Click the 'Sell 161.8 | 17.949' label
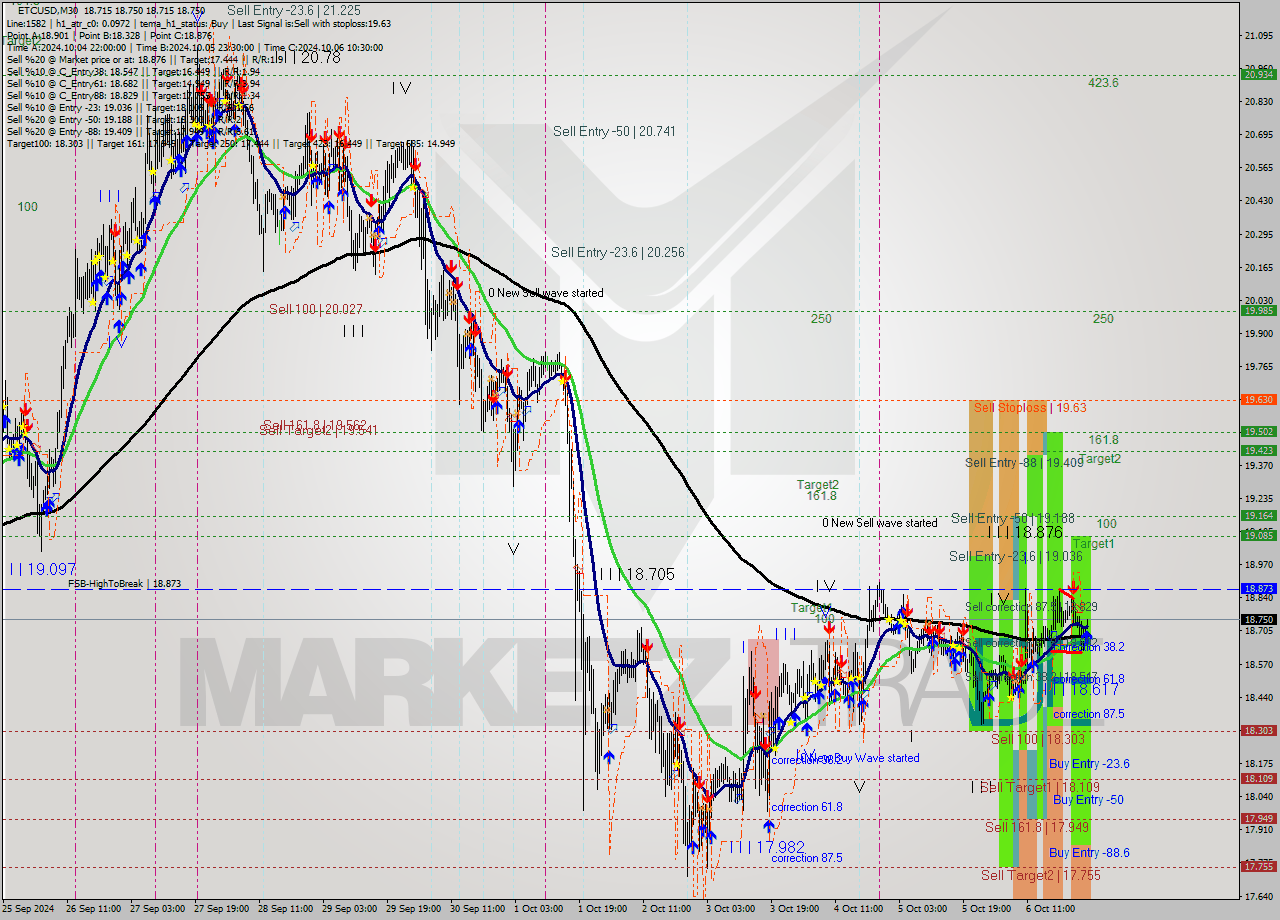Image resolution: width=1280 pixels, height=920 pixels. click(1037, 827)
